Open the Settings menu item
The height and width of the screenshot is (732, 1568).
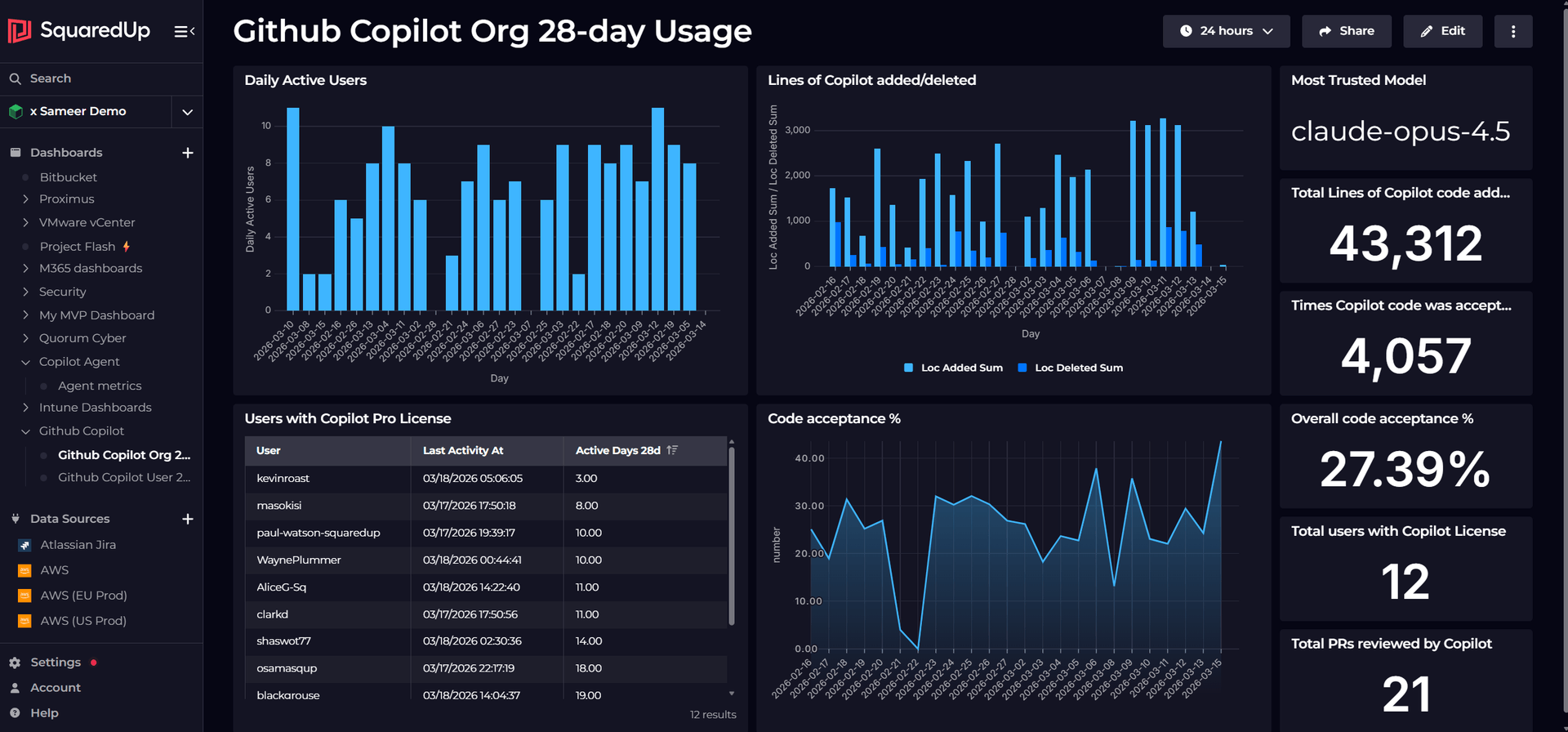(x=56, y=663)
